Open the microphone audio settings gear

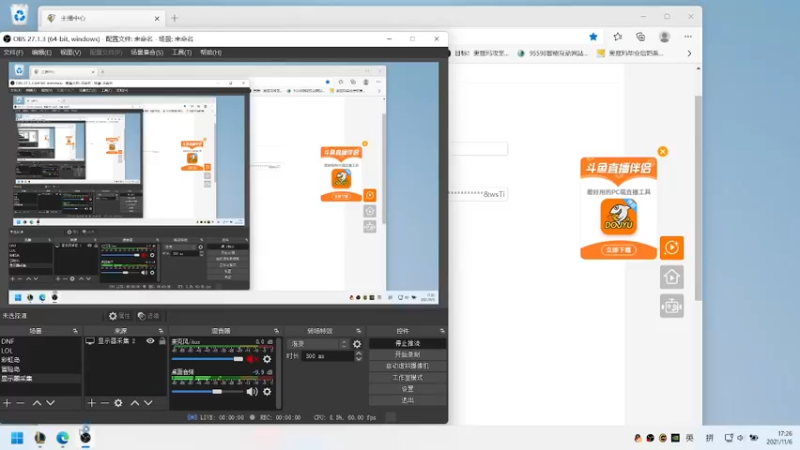coord(267,359)
